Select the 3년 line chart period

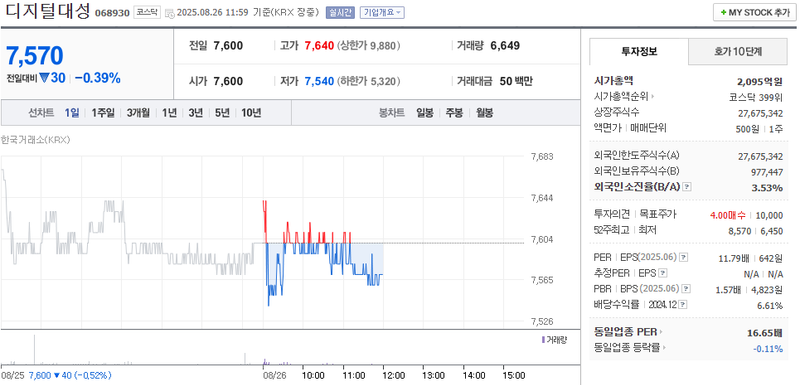[195, 113]
